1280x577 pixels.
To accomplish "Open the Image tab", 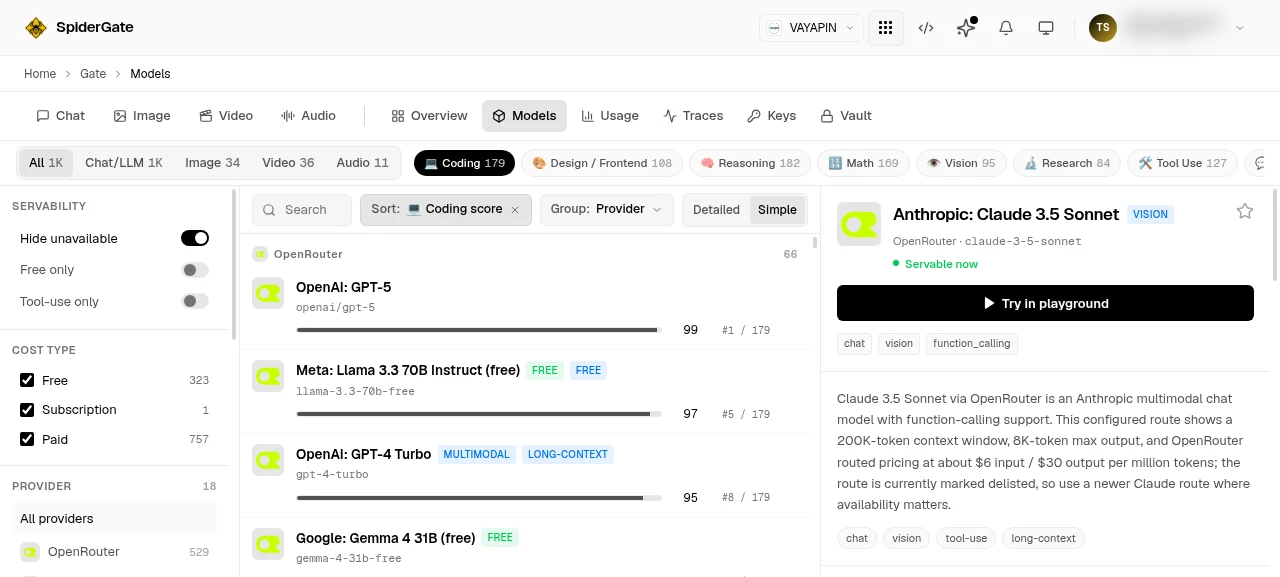I will click(142, 116).
